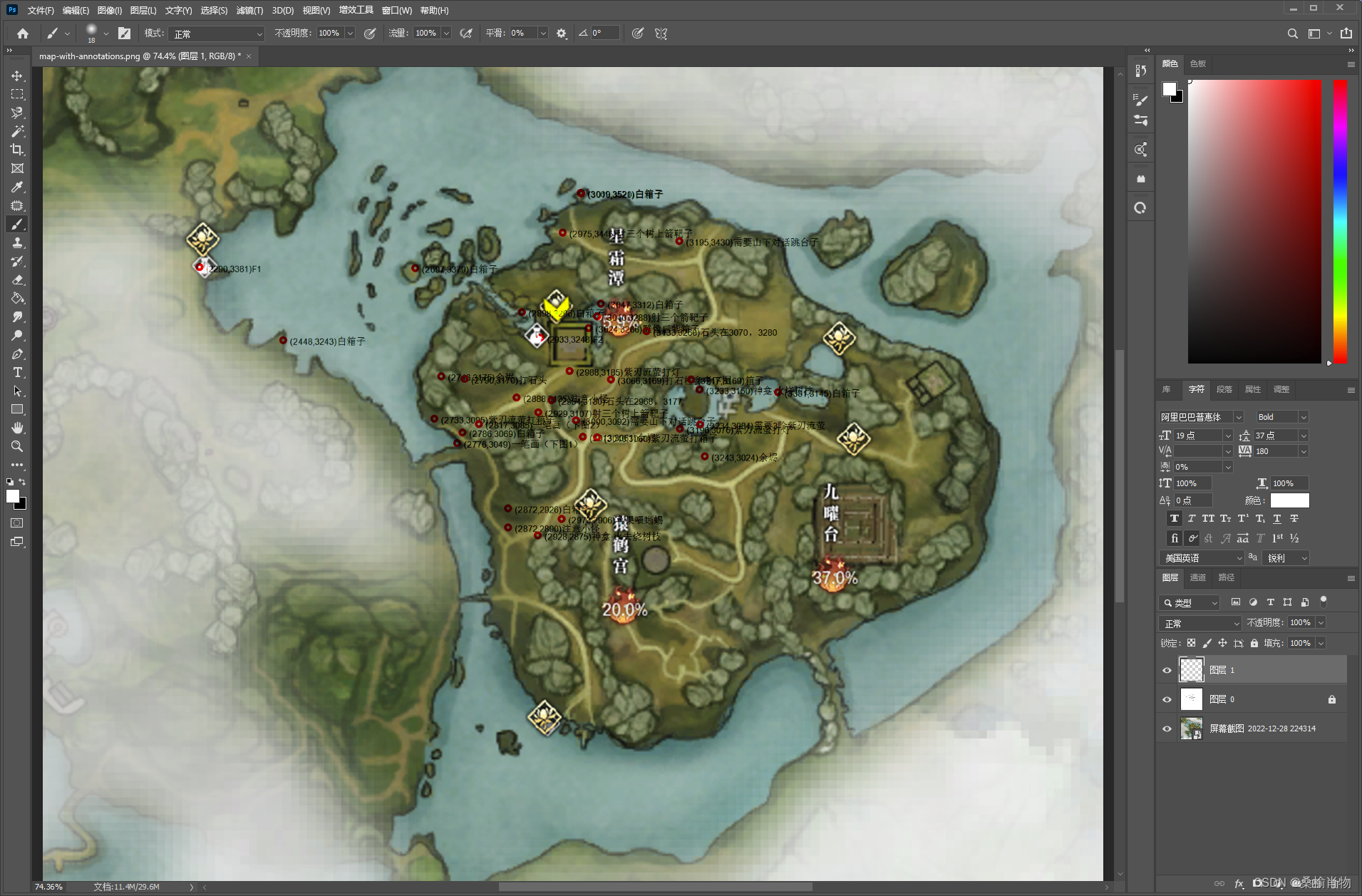Toggle Faux Bold in Character panel
Screen dimensions: 1362x896
1174,518
